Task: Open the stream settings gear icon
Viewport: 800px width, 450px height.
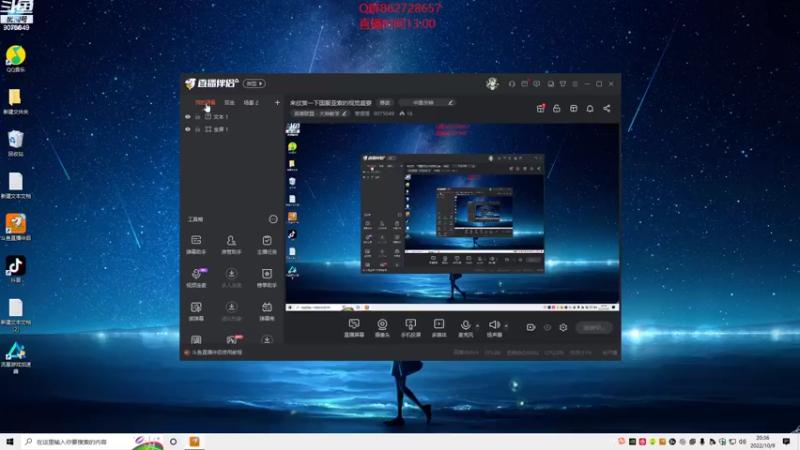Action: [x=563, y=328]
